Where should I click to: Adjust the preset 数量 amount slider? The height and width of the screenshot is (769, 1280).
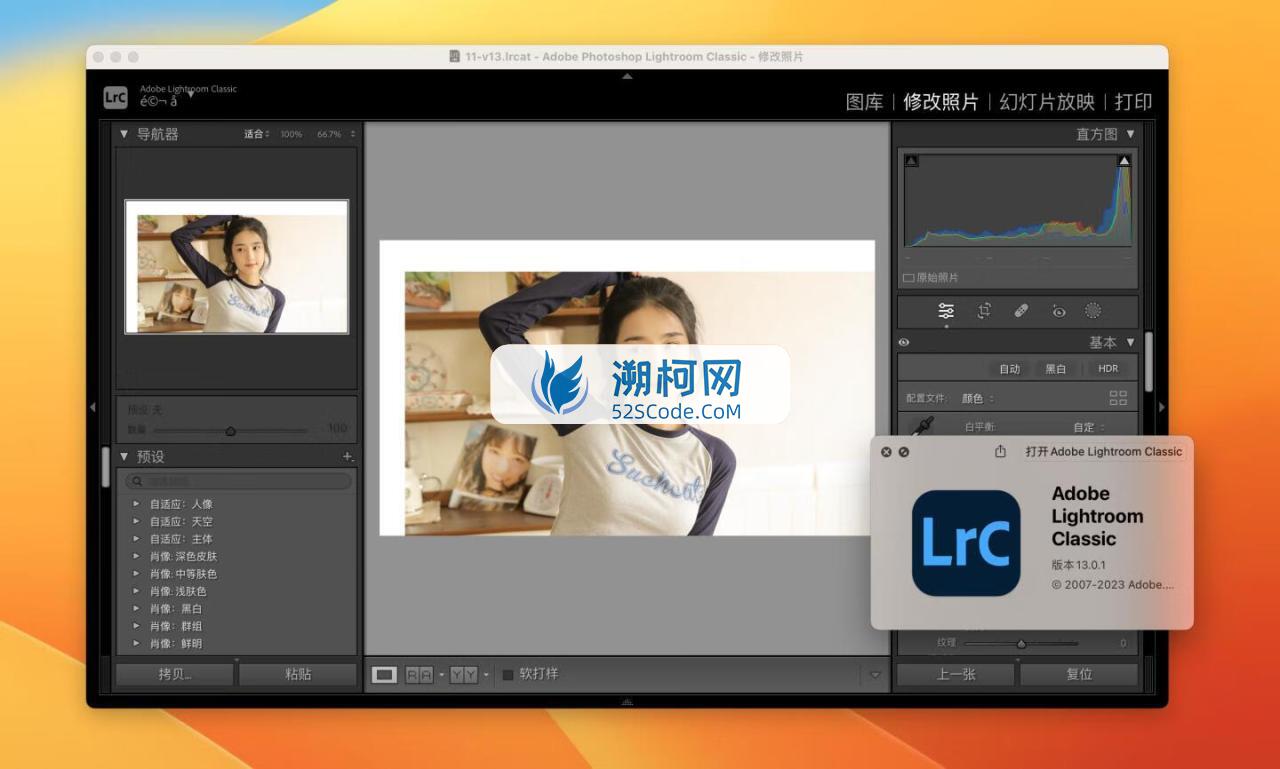click(230, 431)
